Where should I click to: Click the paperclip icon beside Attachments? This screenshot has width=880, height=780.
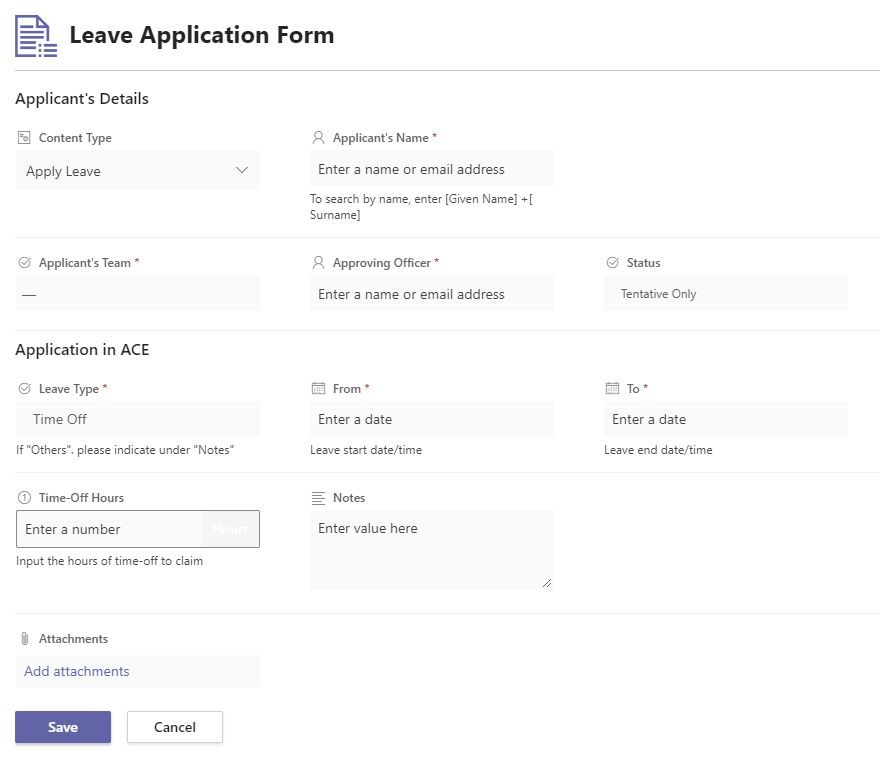[23, 638]
